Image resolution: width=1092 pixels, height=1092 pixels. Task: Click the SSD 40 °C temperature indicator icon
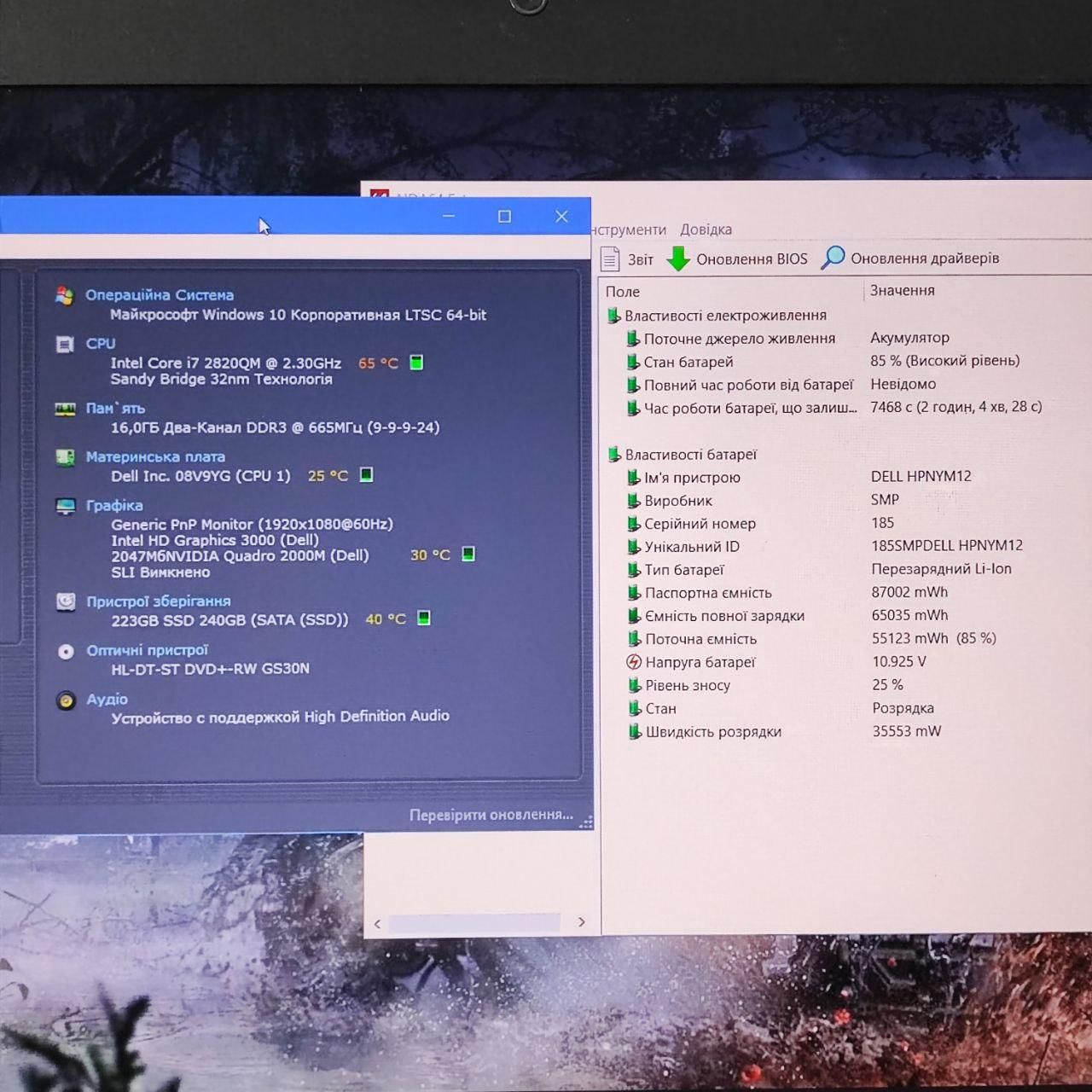pyautogui.click(x=423, y=618)
